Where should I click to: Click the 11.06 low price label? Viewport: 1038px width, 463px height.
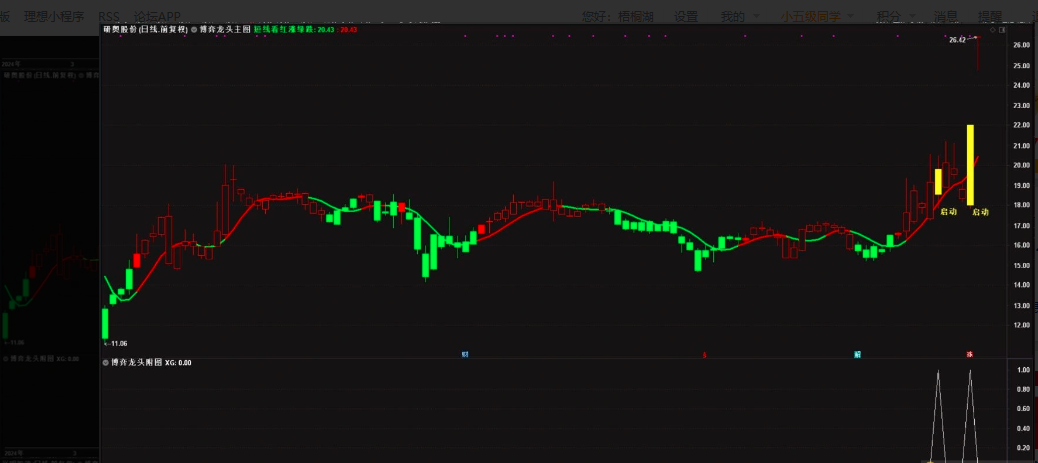click(118, 343)
